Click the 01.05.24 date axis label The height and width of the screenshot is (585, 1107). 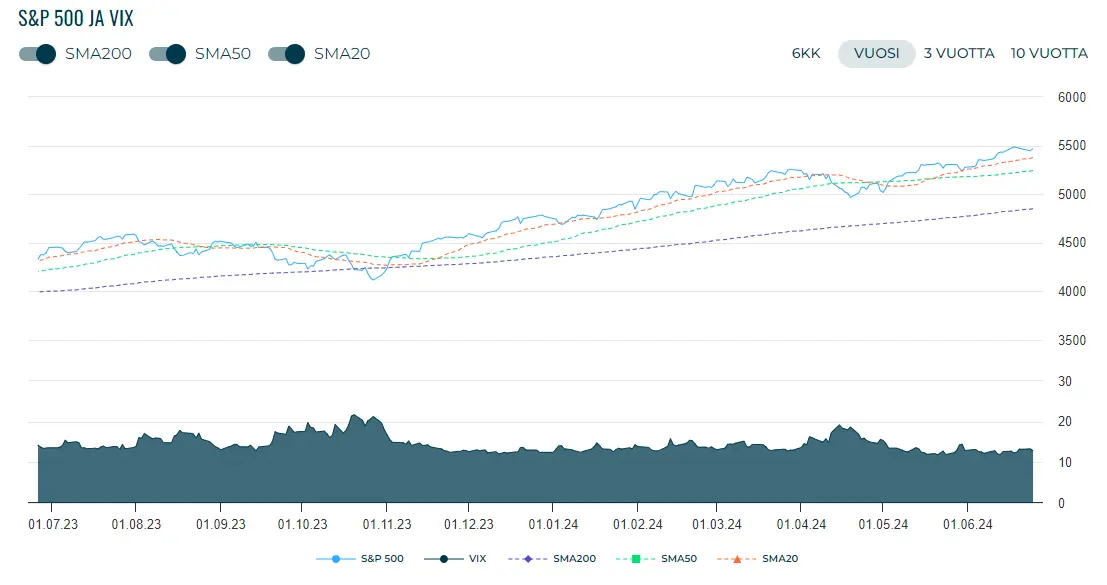coord(883,524)
